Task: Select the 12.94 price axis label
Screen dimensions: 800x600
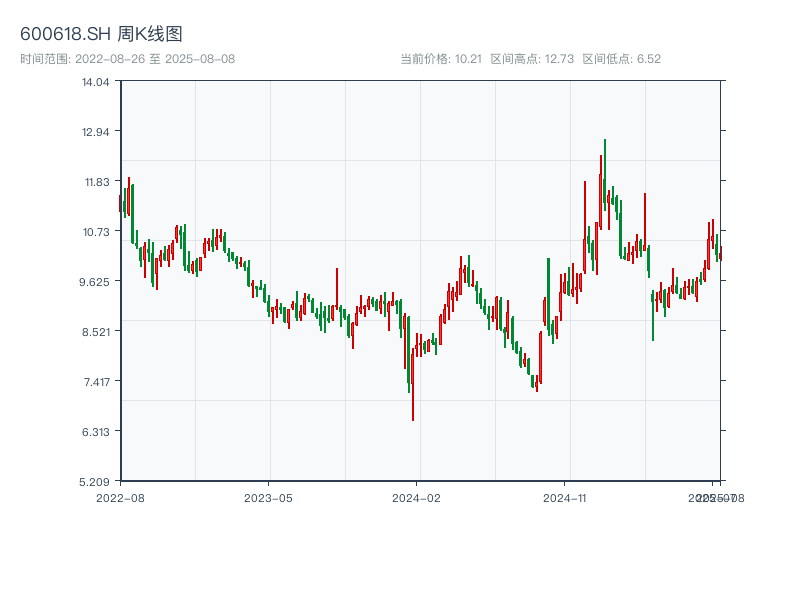Action: coord(96,132)
